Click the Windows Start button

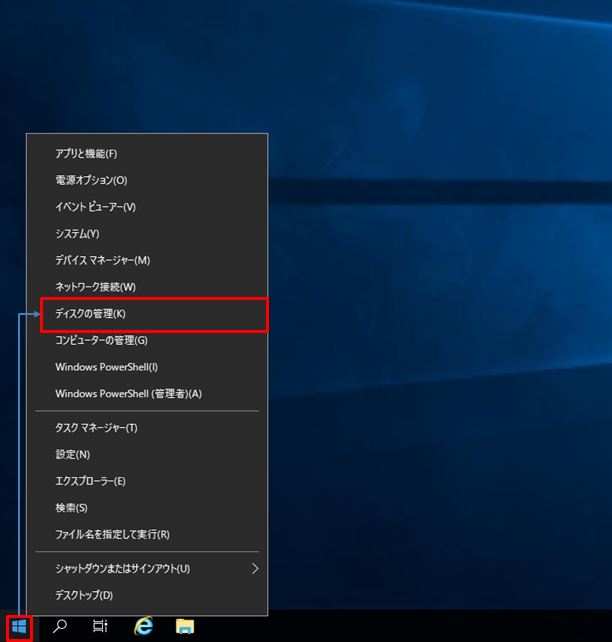(x=19, y=626)
